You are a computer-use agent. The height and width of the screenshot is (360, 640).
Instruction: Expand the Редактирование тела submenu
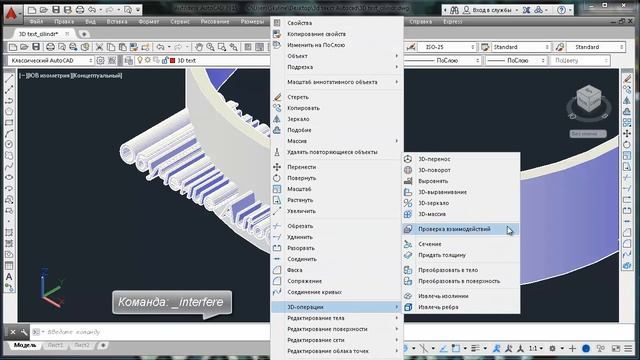click(337, 318)
